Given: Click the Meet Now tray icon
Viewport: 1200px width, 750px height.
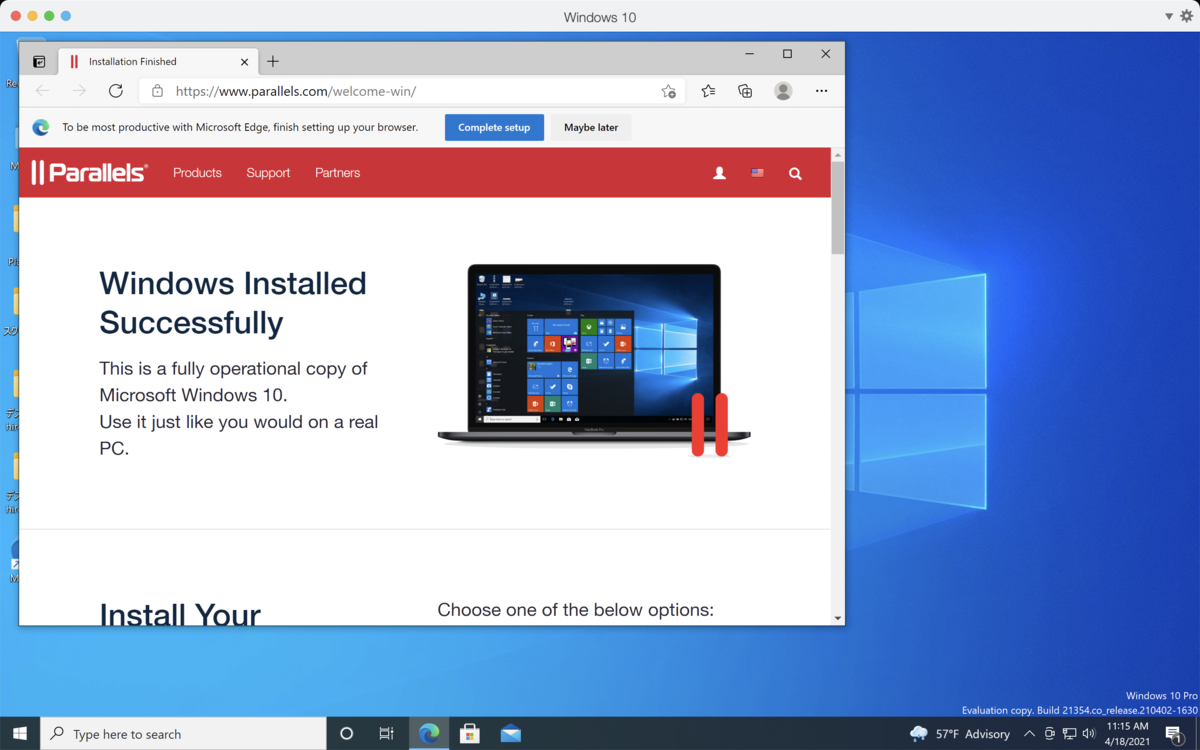Looking at the screenshot, I should tap(1049, 734).
